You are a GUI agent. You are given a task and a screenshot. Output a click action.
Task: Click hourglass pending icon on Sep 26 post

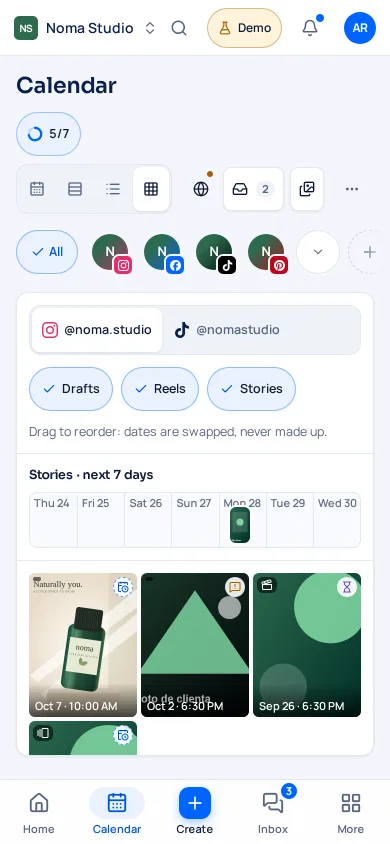point(347,587)
